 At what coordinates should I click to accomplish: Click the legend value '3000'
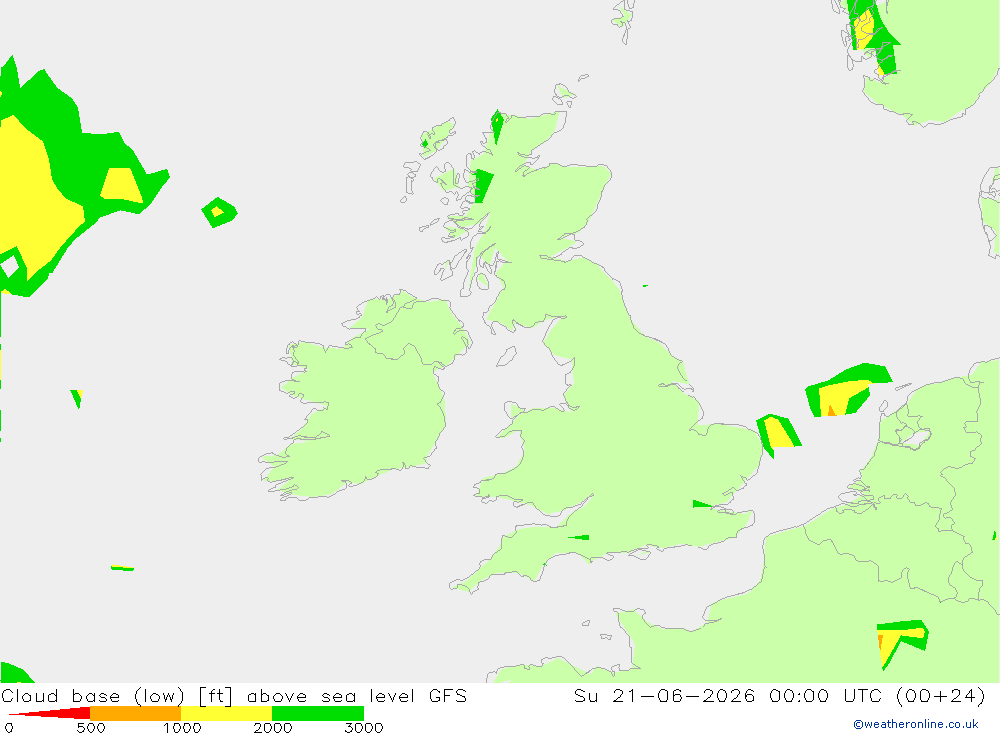click(364, 728)
